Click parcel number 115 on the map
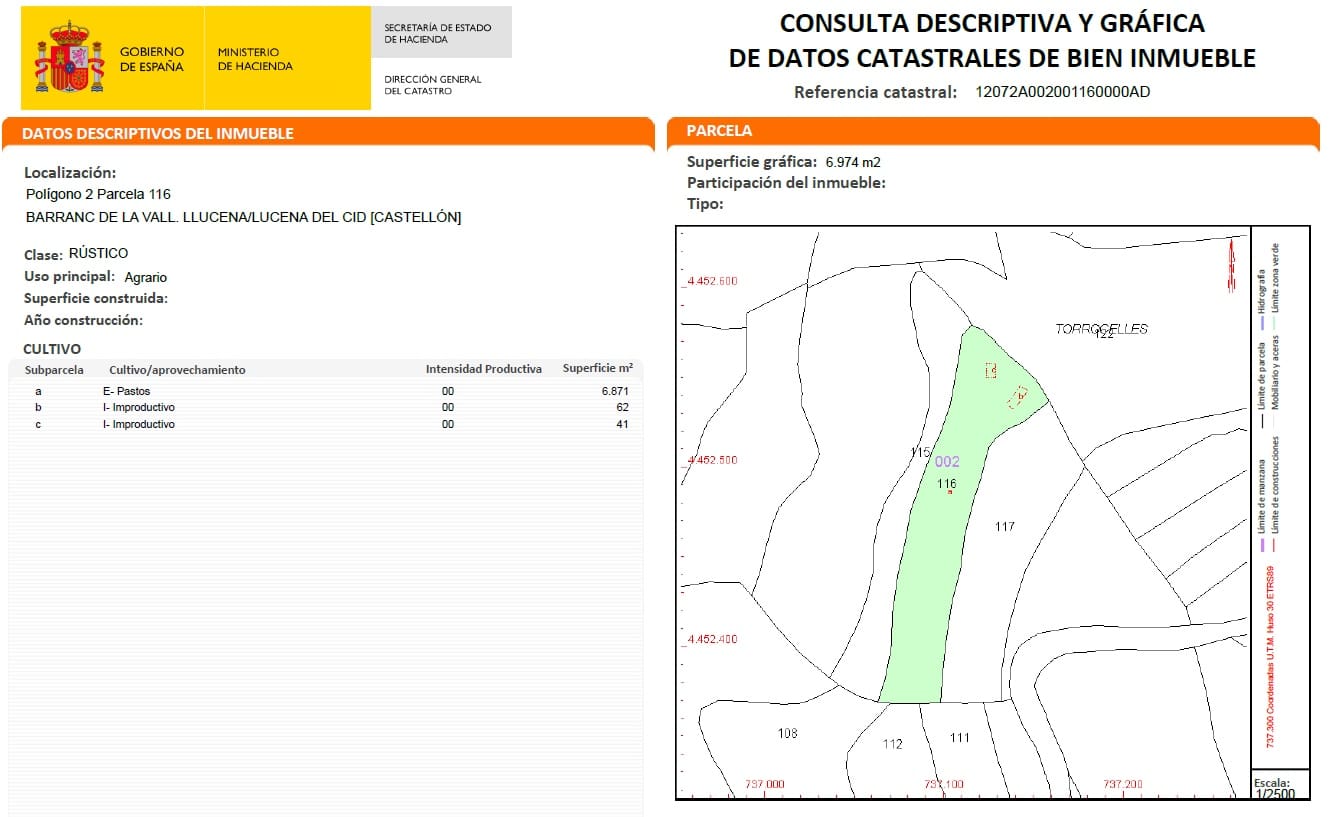This screenshot has width=1331, height=817. pyautogui.click(x=920, y=453)
